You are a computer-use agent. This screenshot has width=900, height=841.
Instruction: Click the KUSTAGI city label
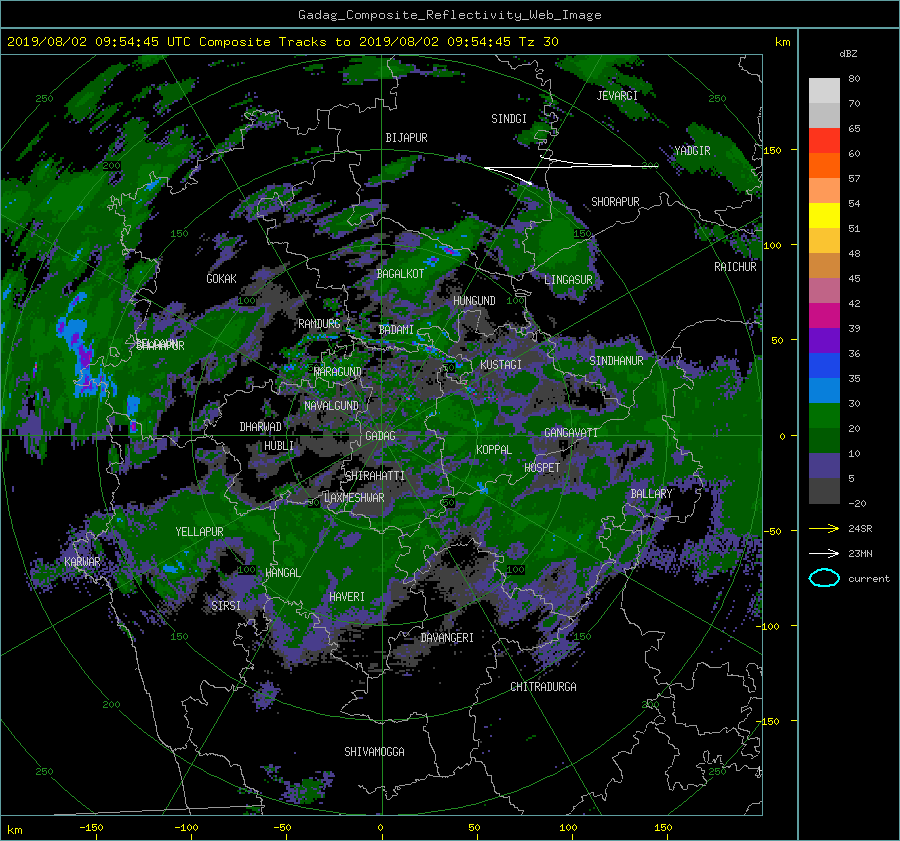point(501,365)
